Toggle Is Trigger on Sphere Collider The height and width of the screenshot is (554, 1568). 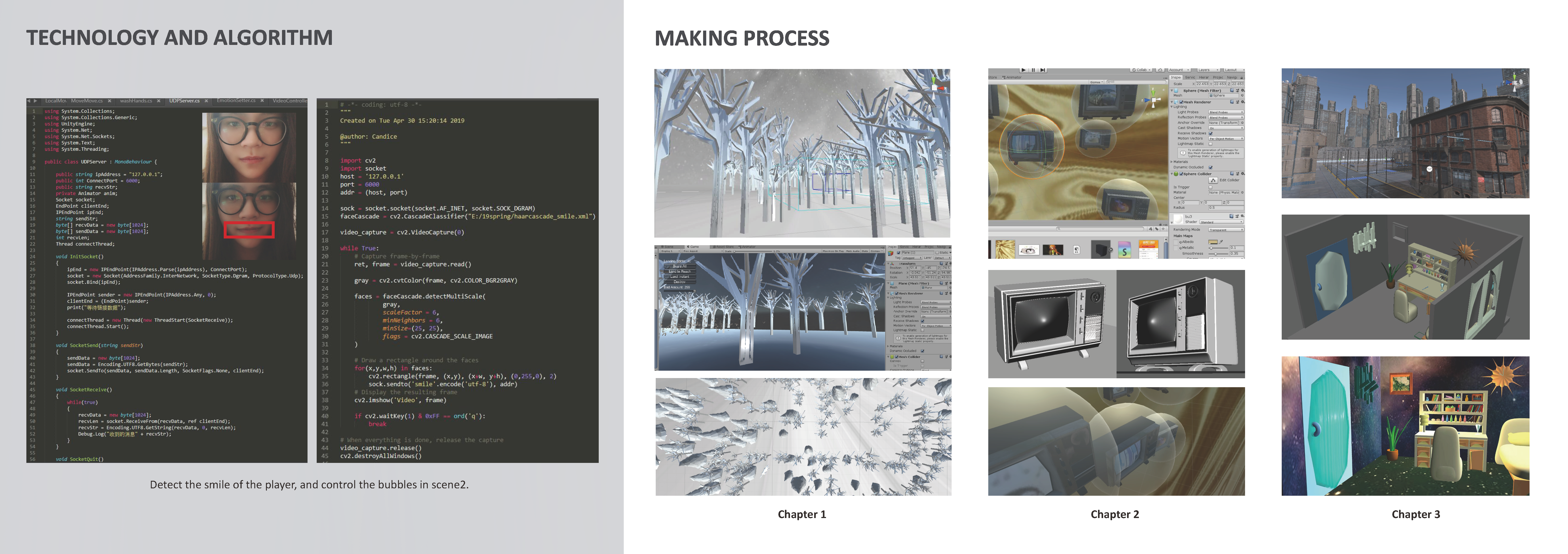[x=1211, y=187]
